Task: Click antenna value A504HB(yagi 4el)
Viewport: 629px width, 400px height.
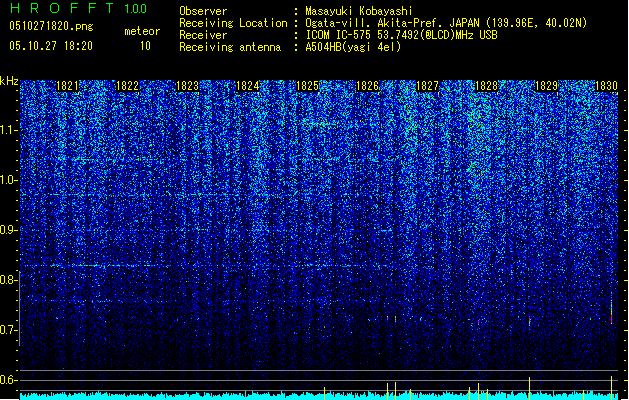Action: click(353, 47)
